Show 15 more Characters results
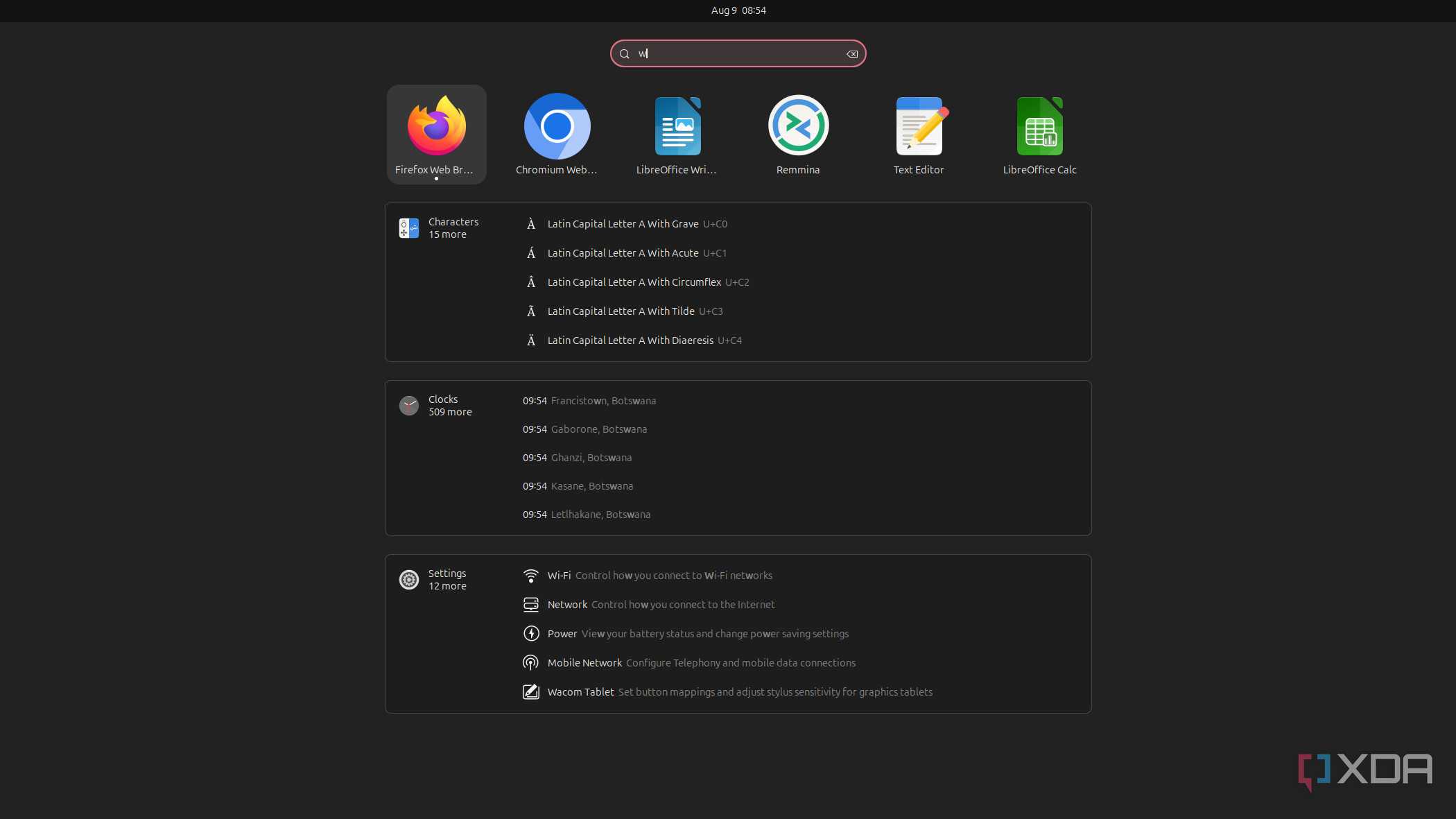Viewport: 1456px width, 819px height. [x=447, y=234]
